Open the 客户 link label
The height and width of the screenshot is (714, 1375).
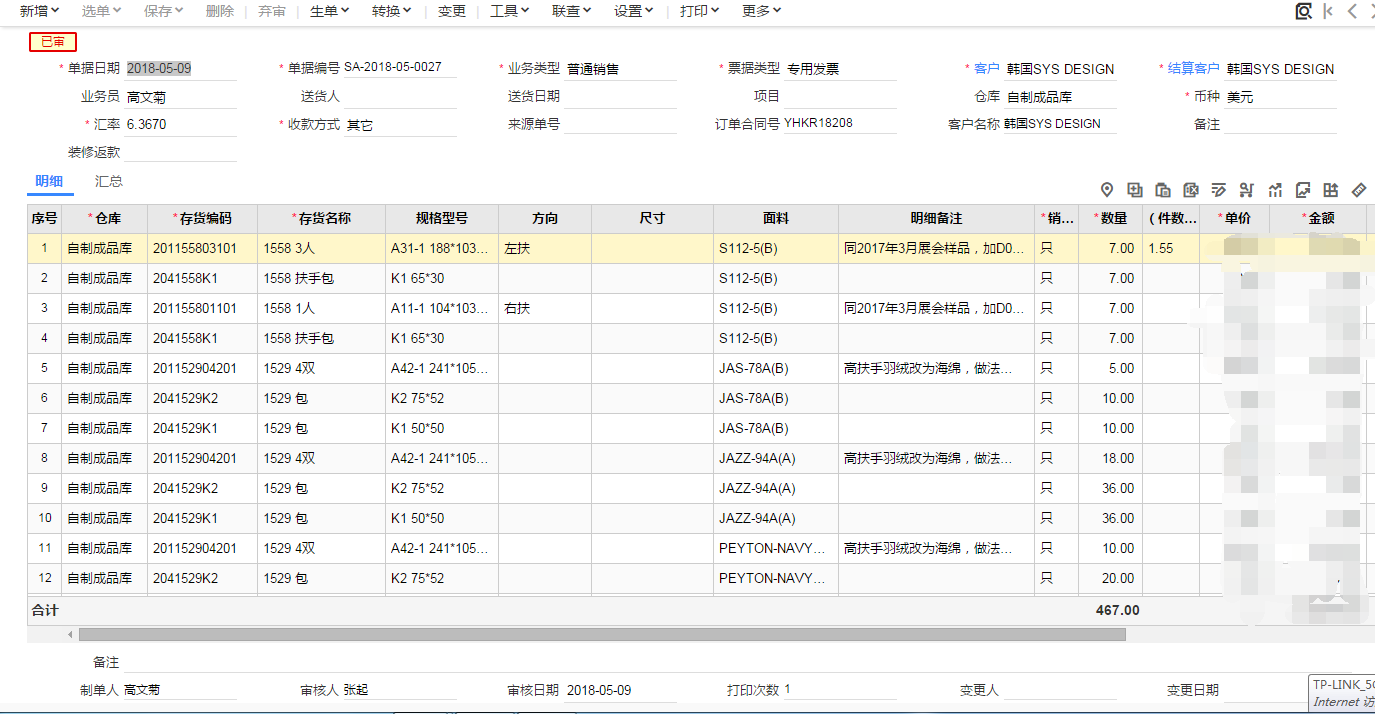coord(986,69)
